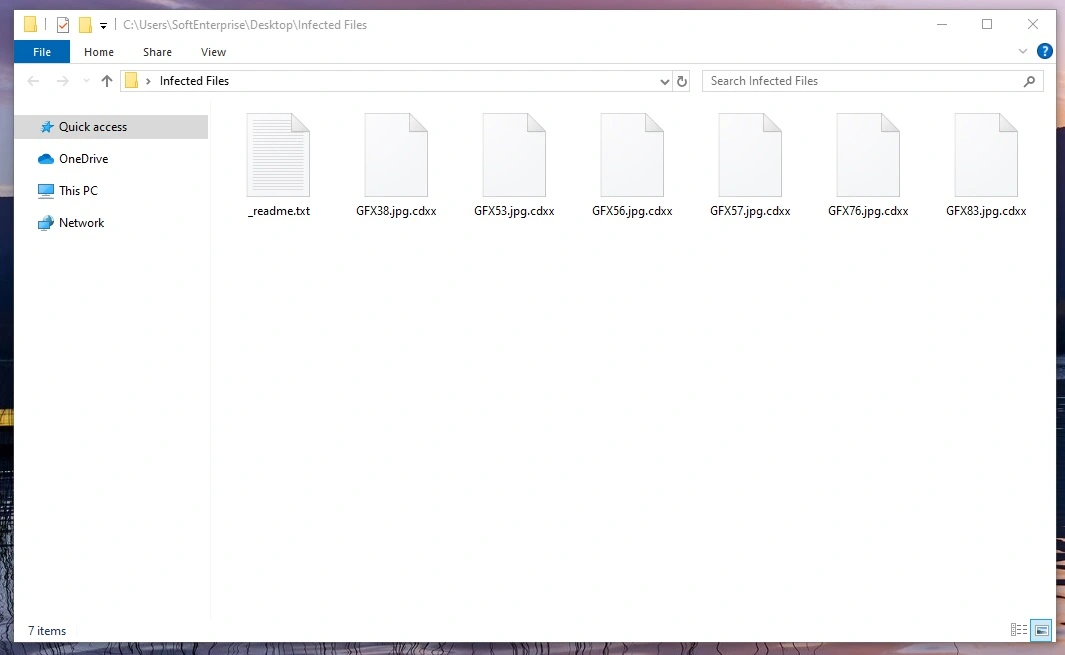1065x655 pixels.
Task: Click the _readme.txt file name label
Action: pyautogui.click(x=279, y=211)
